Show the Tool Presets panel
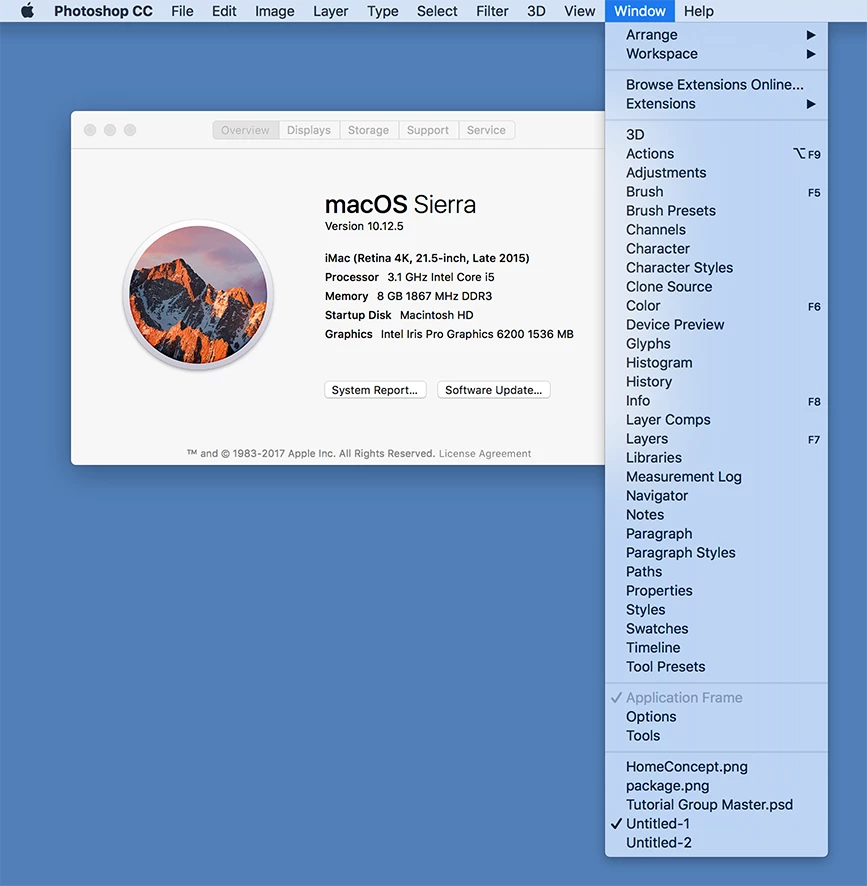Screen dimensions: 867x886 pyautogui.click(x=716, y=667)
